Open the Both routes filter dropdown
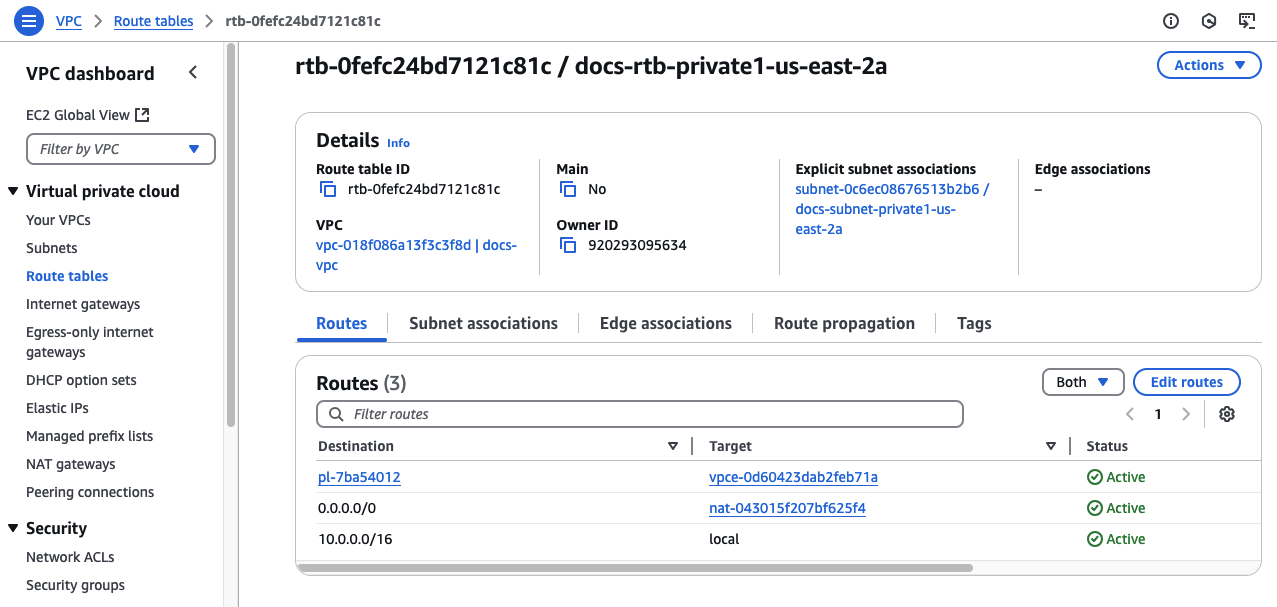Image resolution: width=1277 pixels, height=607 pixels. click(x=1082, y=381)
